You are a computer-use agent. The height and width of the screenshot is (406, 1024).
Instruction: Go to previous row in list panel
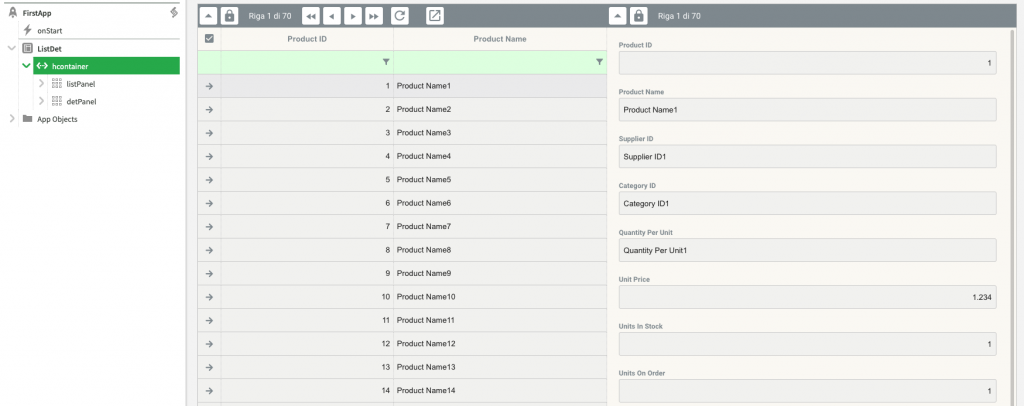click(x=332, y=16)
